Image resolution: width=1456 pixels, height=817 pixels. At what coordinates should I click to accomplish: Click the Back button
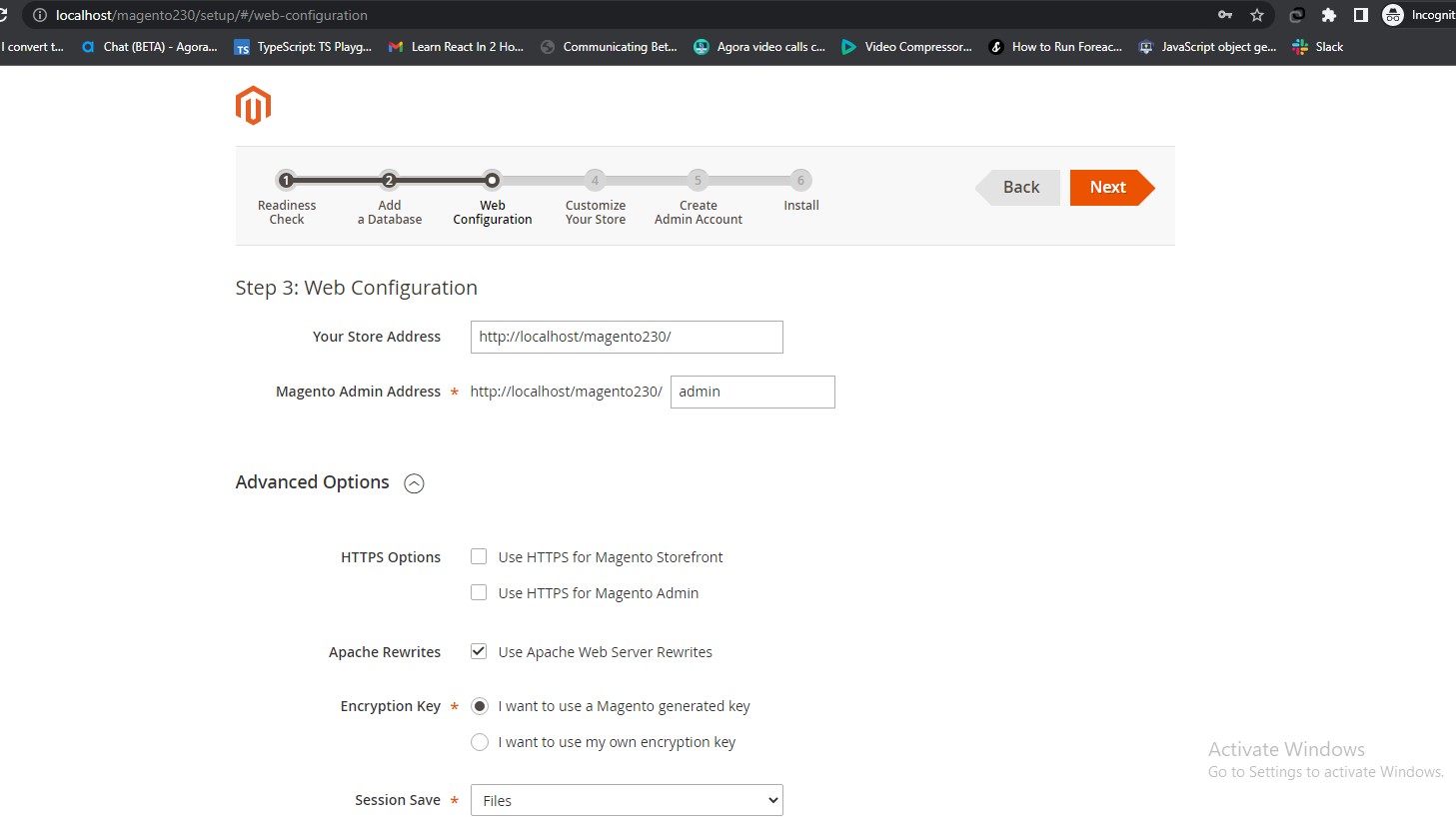point(1019,187)
